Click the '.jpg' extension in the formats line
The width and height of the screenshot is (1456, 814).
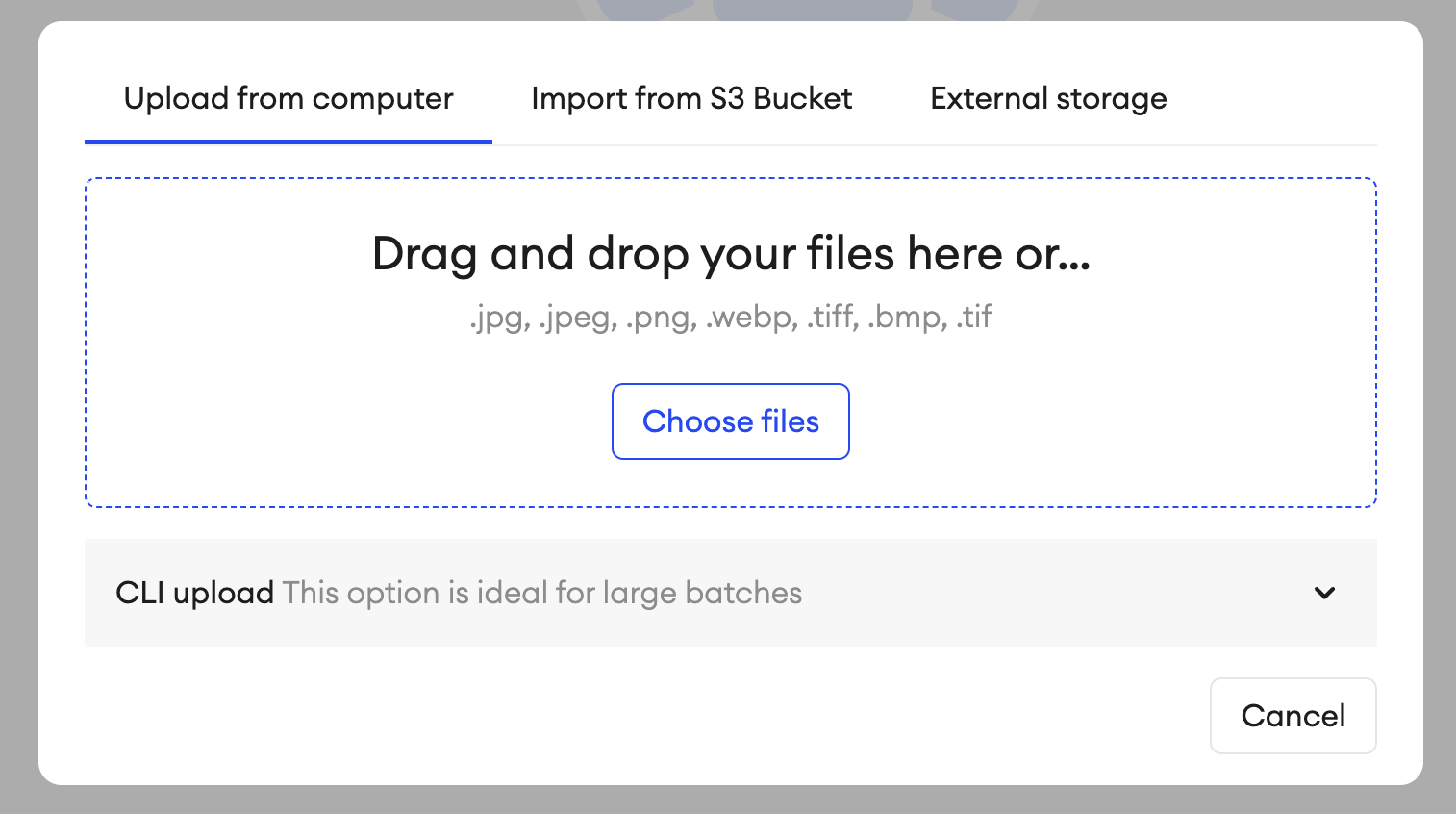pos(498,318)
